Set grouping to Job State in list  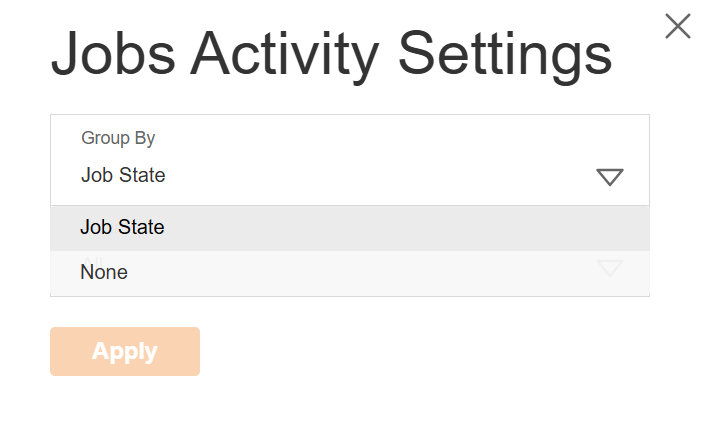pos(122,228)
